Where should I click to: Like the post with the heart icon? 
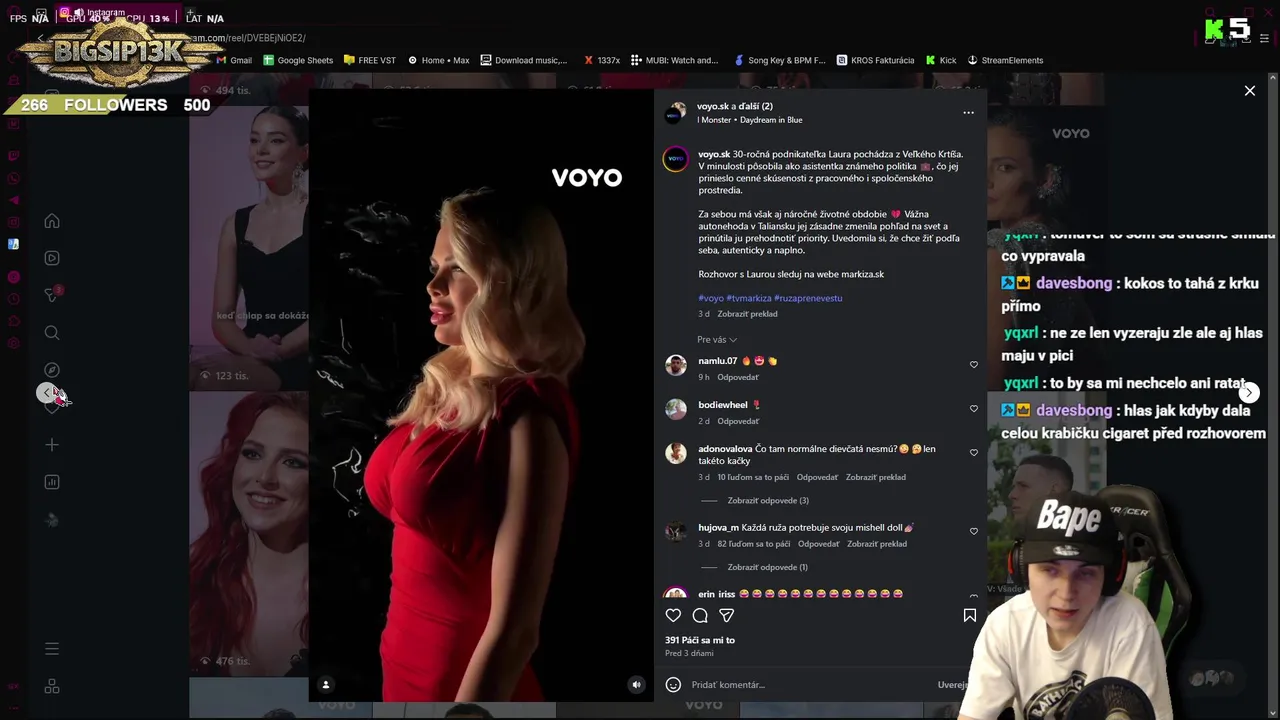pos(673,616)
